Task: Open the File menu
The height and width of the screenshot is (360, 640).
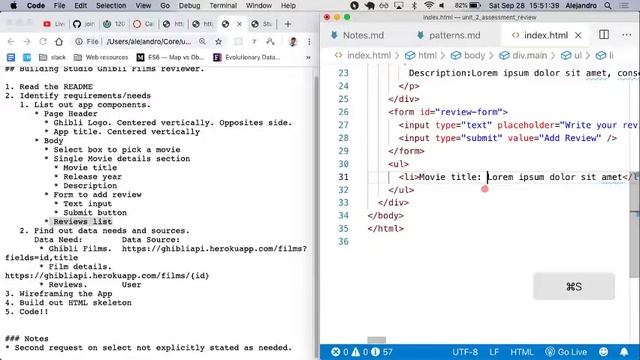Action: [x=59, y=6]
